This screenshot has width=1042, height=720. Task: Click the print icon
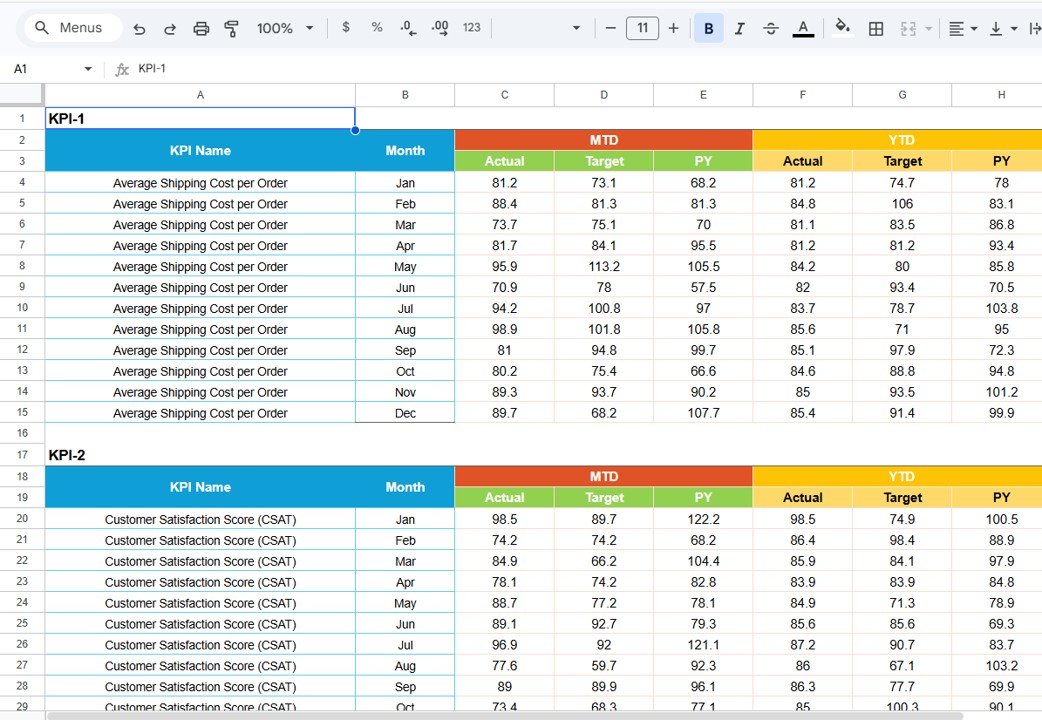201,28
